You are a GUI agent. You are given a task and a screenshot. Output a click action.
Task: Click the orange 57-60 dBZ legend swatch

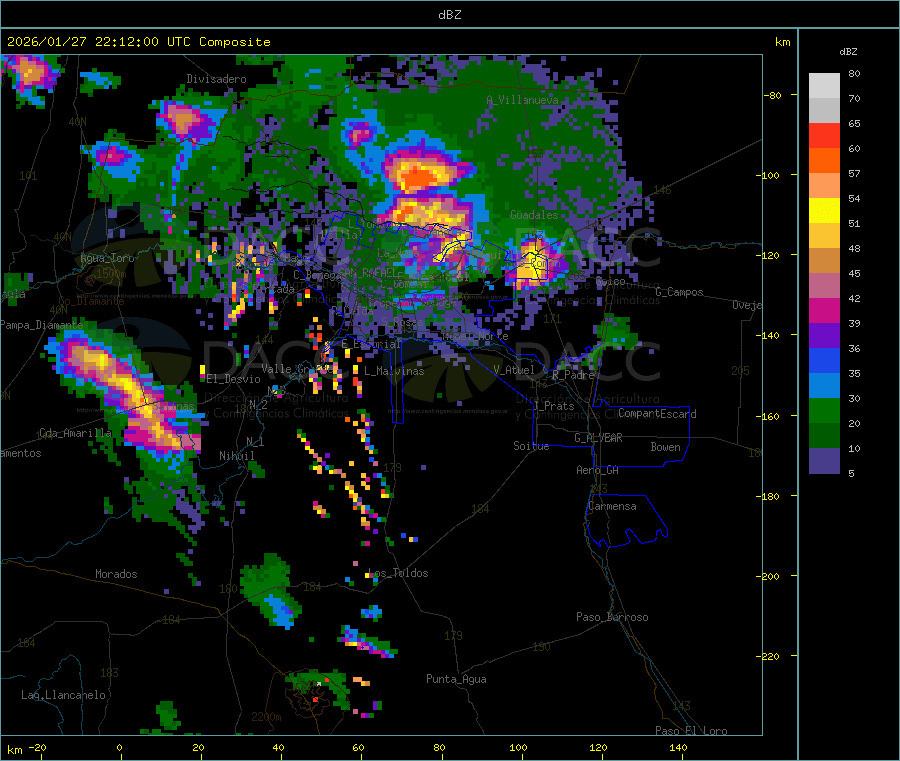coord(824,161)
